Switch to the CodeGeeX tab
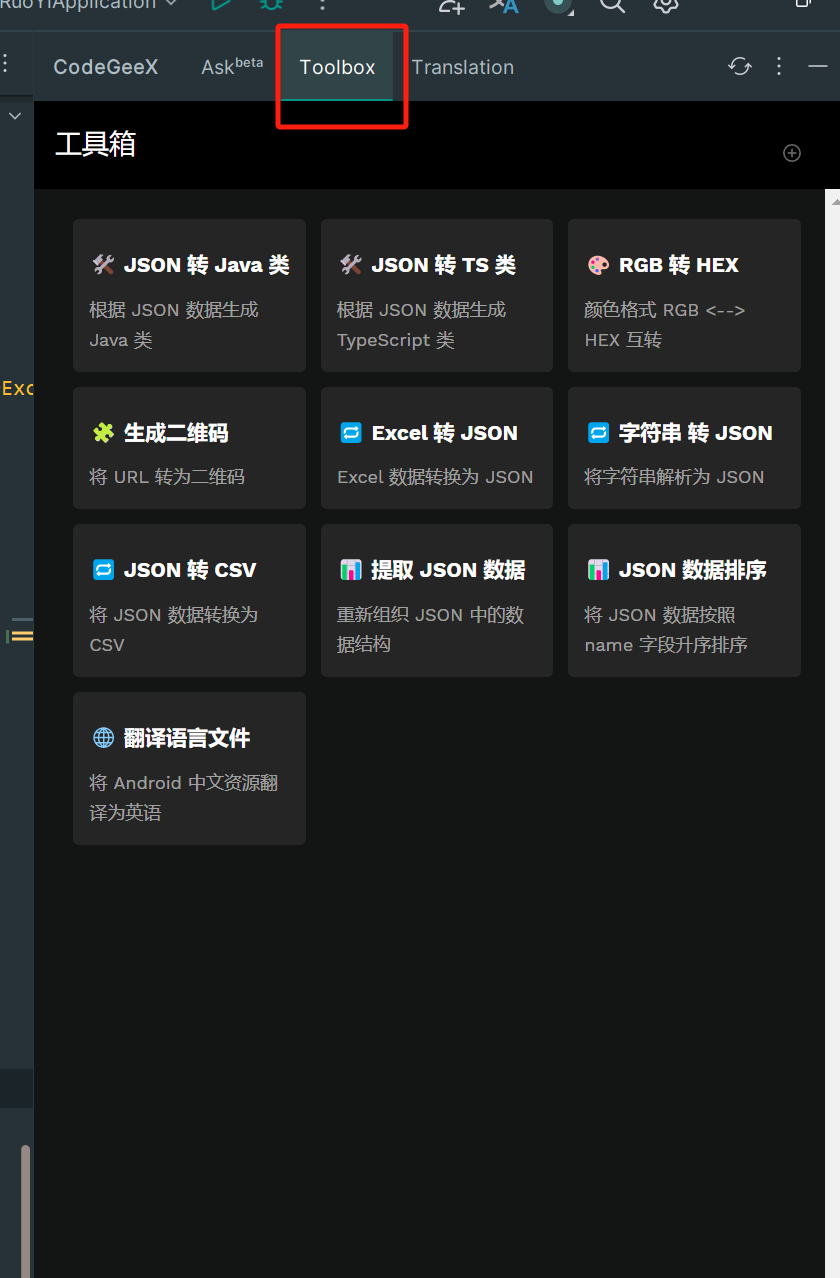The image size is (840, 1278). (105, 67)
